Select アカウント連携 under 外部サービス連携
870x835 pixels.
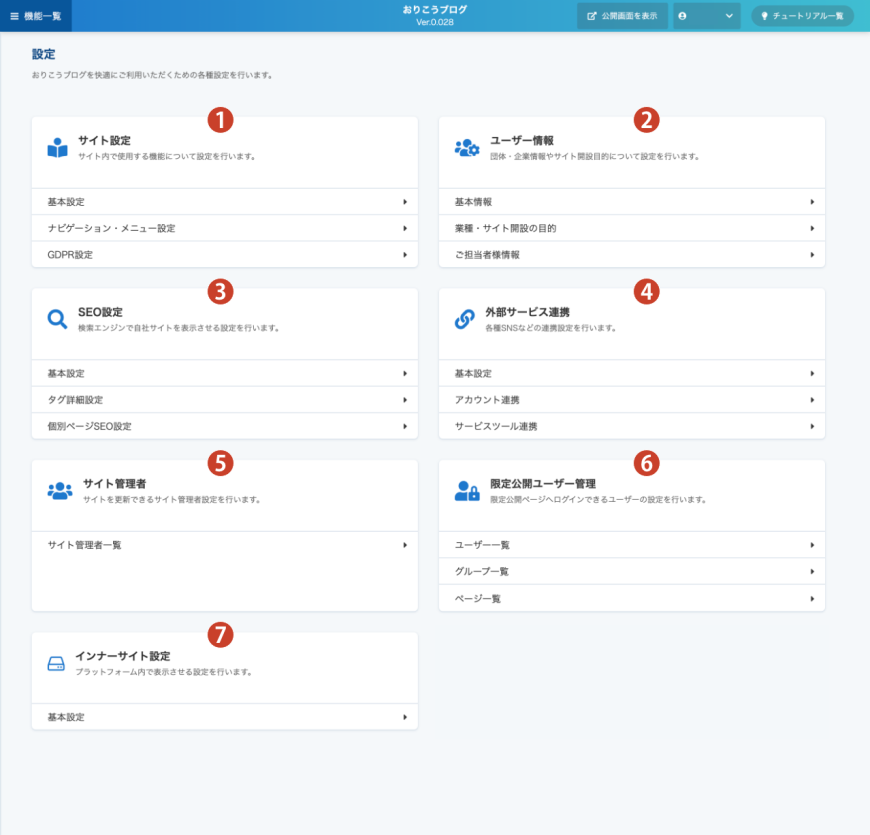[631, 400]
